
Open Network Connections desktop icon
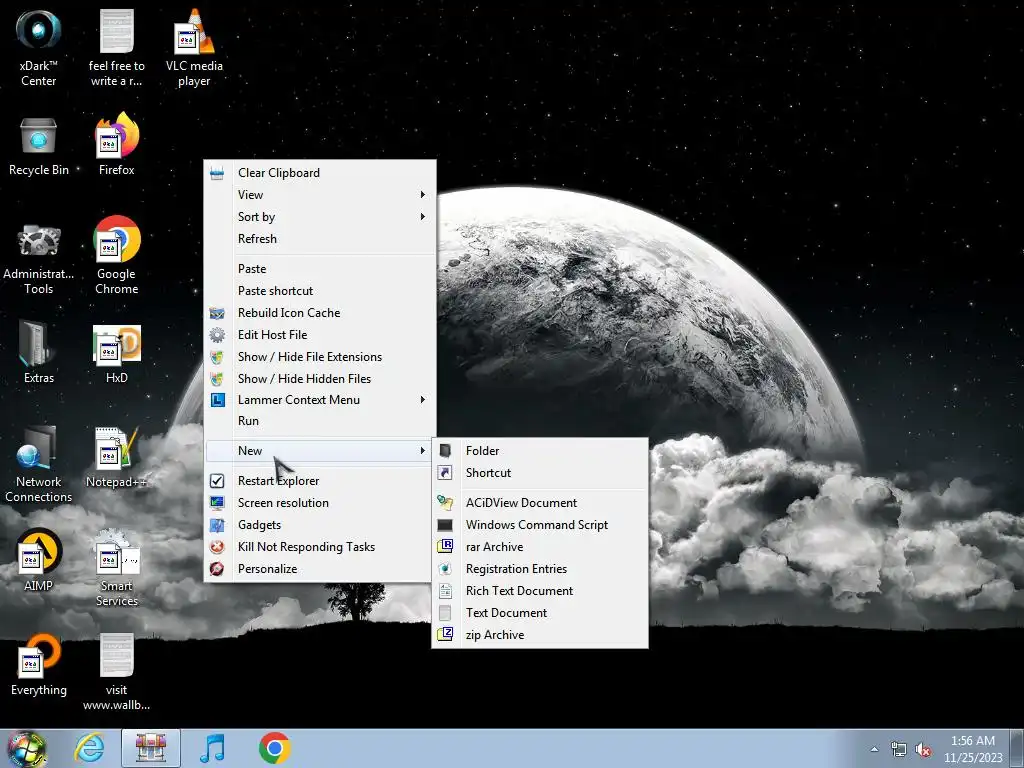39,464
